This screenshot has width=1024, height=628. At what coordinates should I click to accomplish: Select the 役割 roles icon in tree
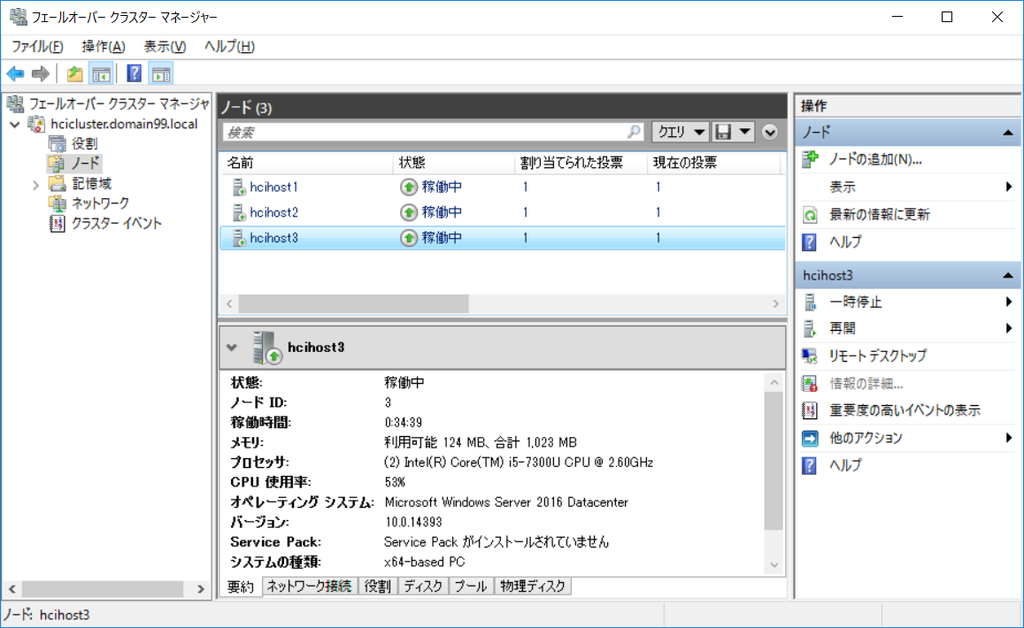pyautogui.click(x=57, y=144)
